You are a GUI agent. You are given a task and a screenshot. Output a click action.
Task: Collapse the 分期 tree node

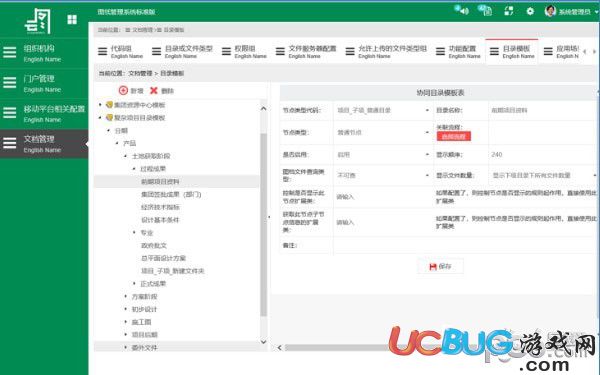tap(109, 130)
